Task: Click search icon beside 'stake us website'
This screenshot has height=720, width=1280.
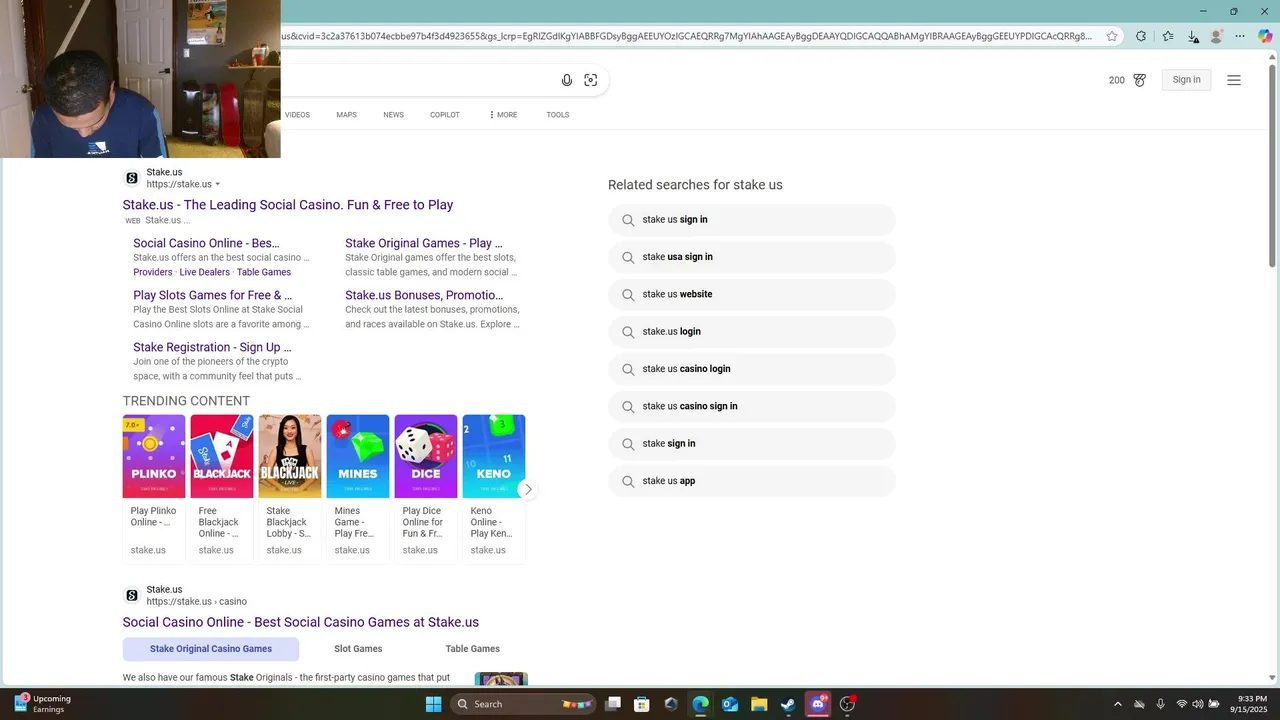Action: tap(628, 295)
